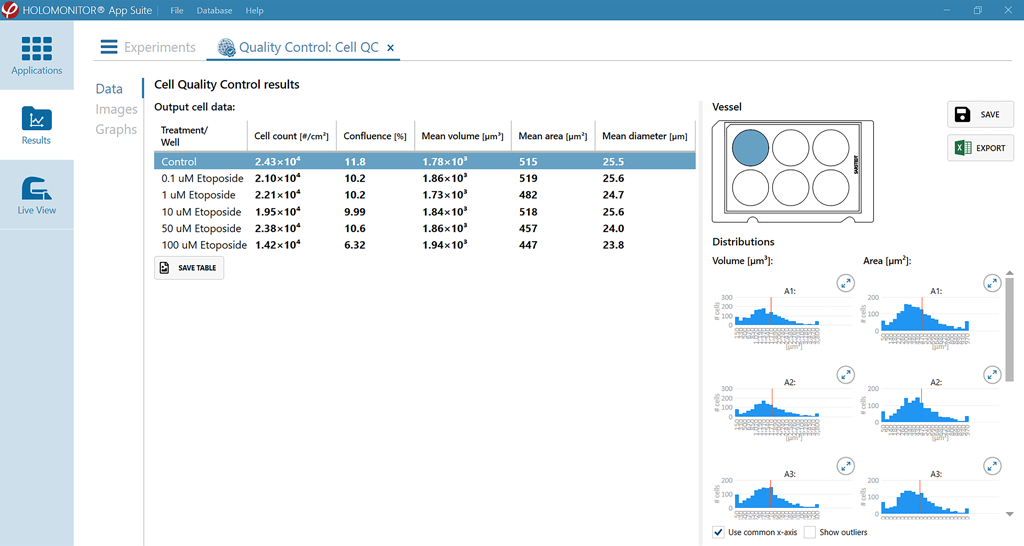Image resolution: width=1024 pixels, height=546 pixels.
Task: Select the 100 uM Etoposide row
Action: (424, 245)
